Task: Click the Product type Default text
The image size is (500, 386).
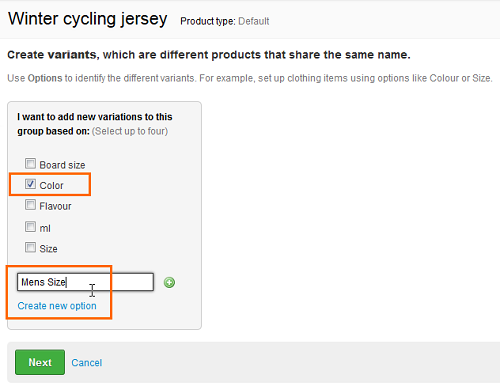Action: [x=225, y=21]
